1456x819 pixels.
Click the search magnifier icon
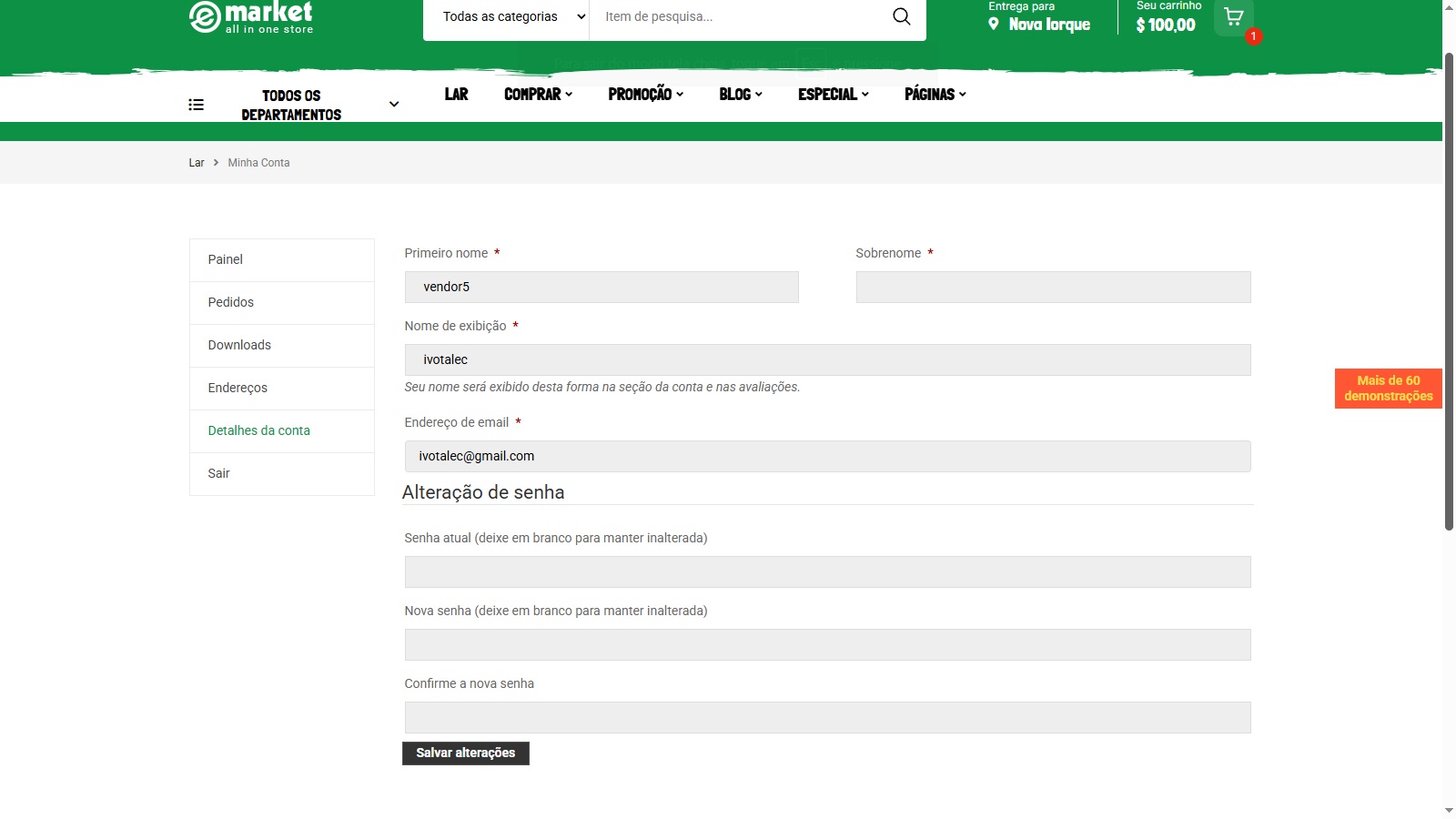click(901, 16)
